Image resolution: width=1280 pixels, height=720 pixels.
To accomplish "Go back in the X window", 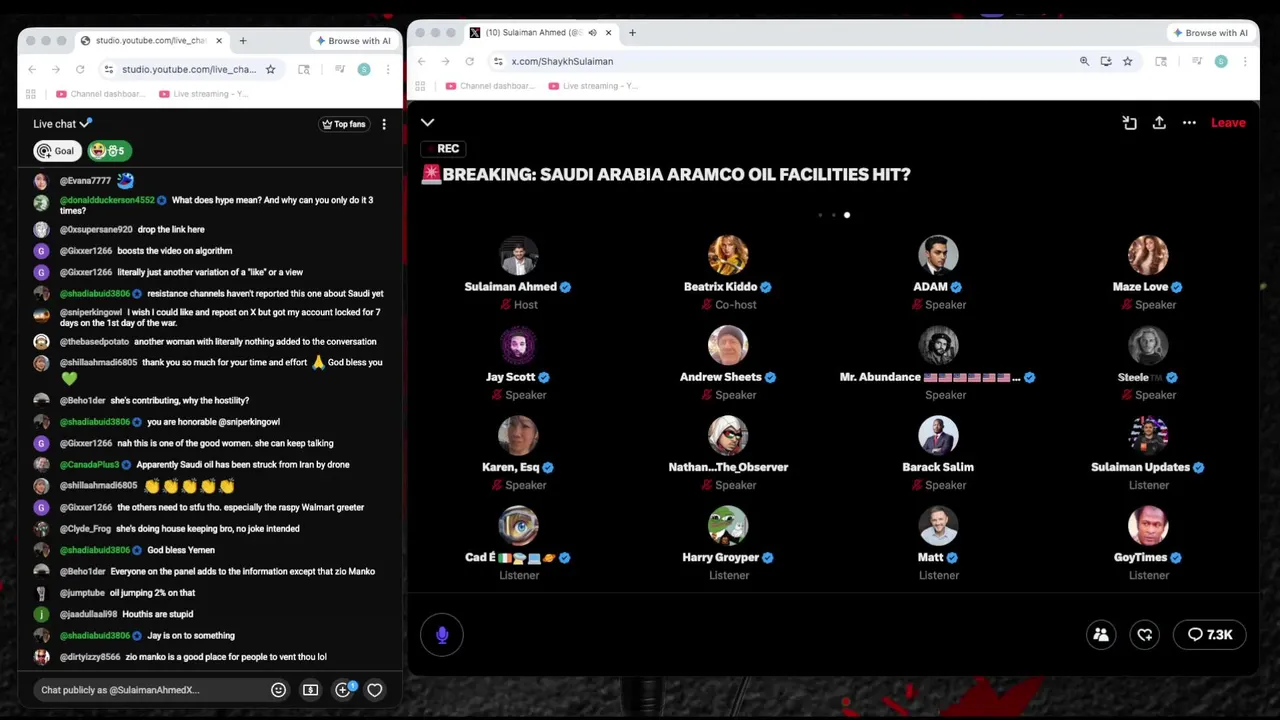I will tap(421, 61).
